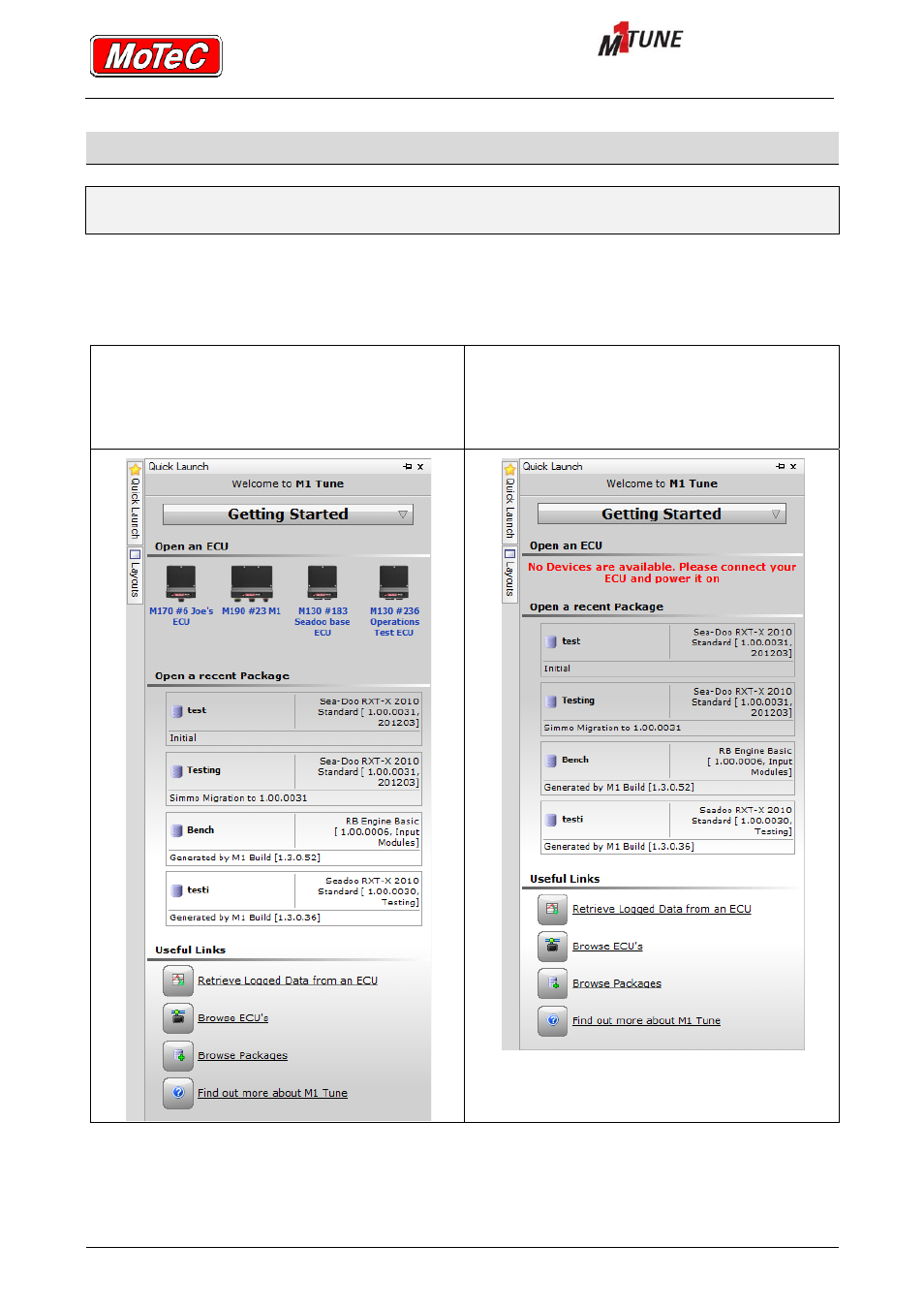Click M130 #236 Operations Test ECU label
The image size is (924, 1308).
tap(394, 622)
